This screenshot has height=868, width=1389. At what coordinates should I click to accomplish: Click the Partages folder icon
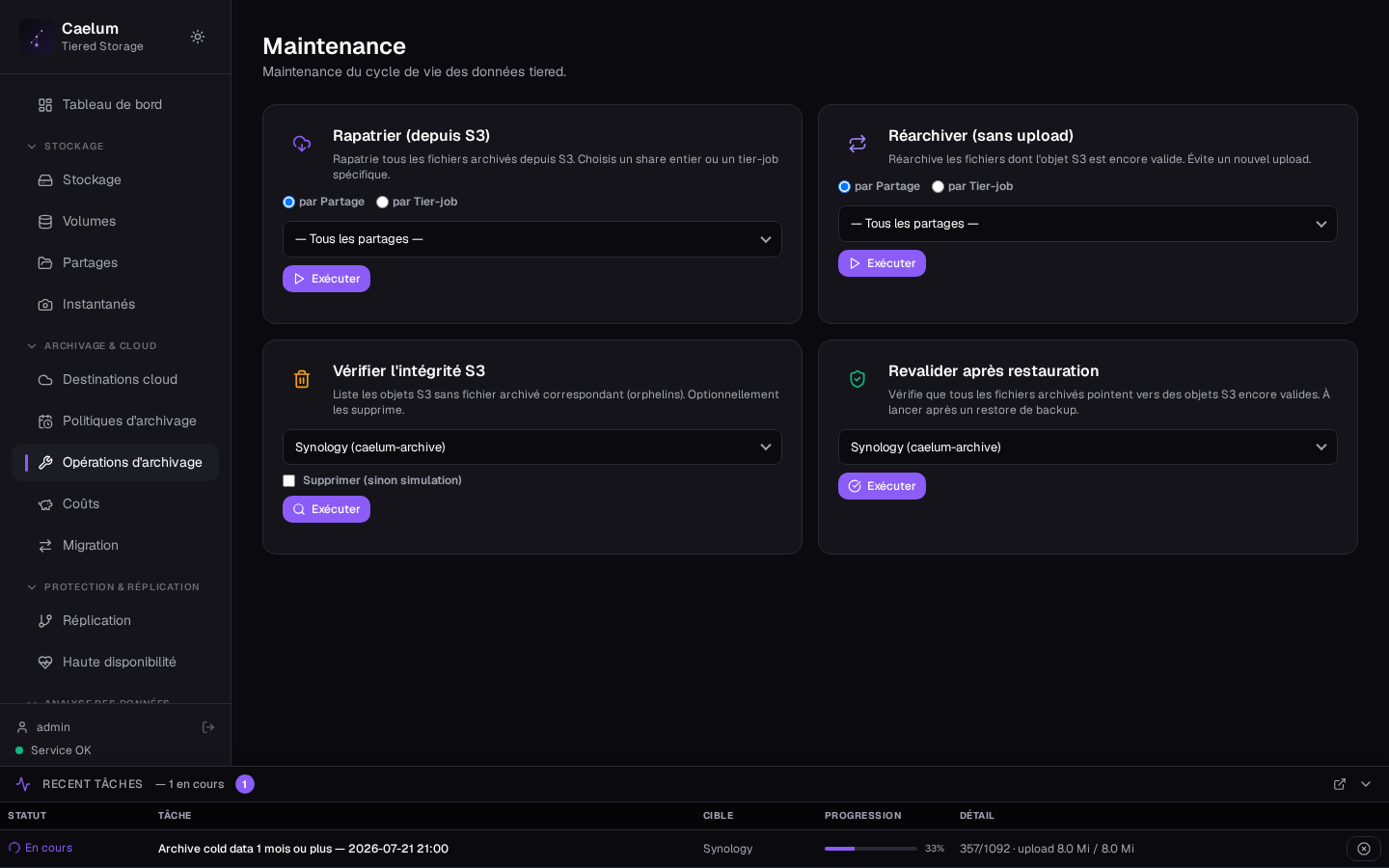coord(45,263)
